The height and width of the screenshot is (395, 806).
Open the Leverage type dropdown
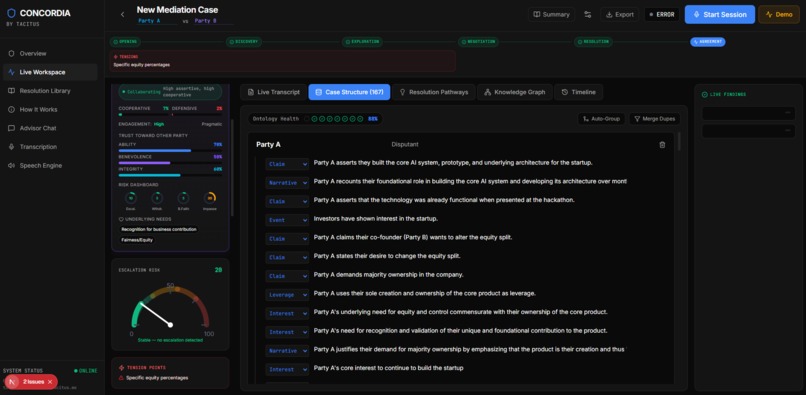287,295
